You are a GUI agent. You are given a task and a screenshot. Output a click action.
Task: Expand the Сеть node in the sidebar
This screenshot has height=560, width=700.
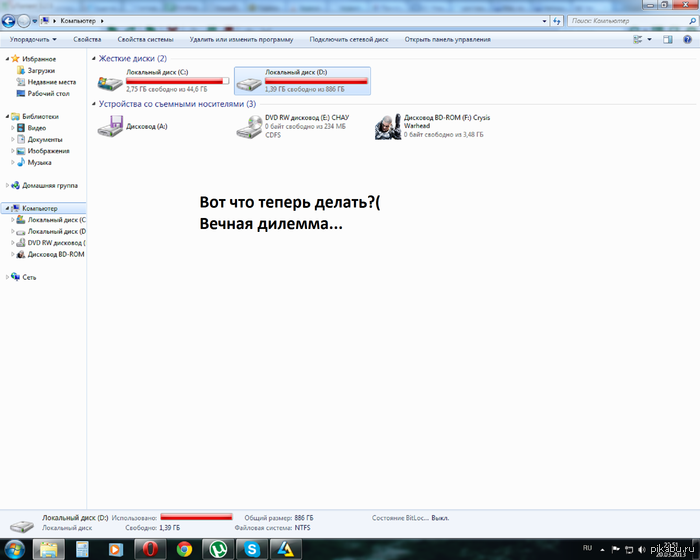8,277
